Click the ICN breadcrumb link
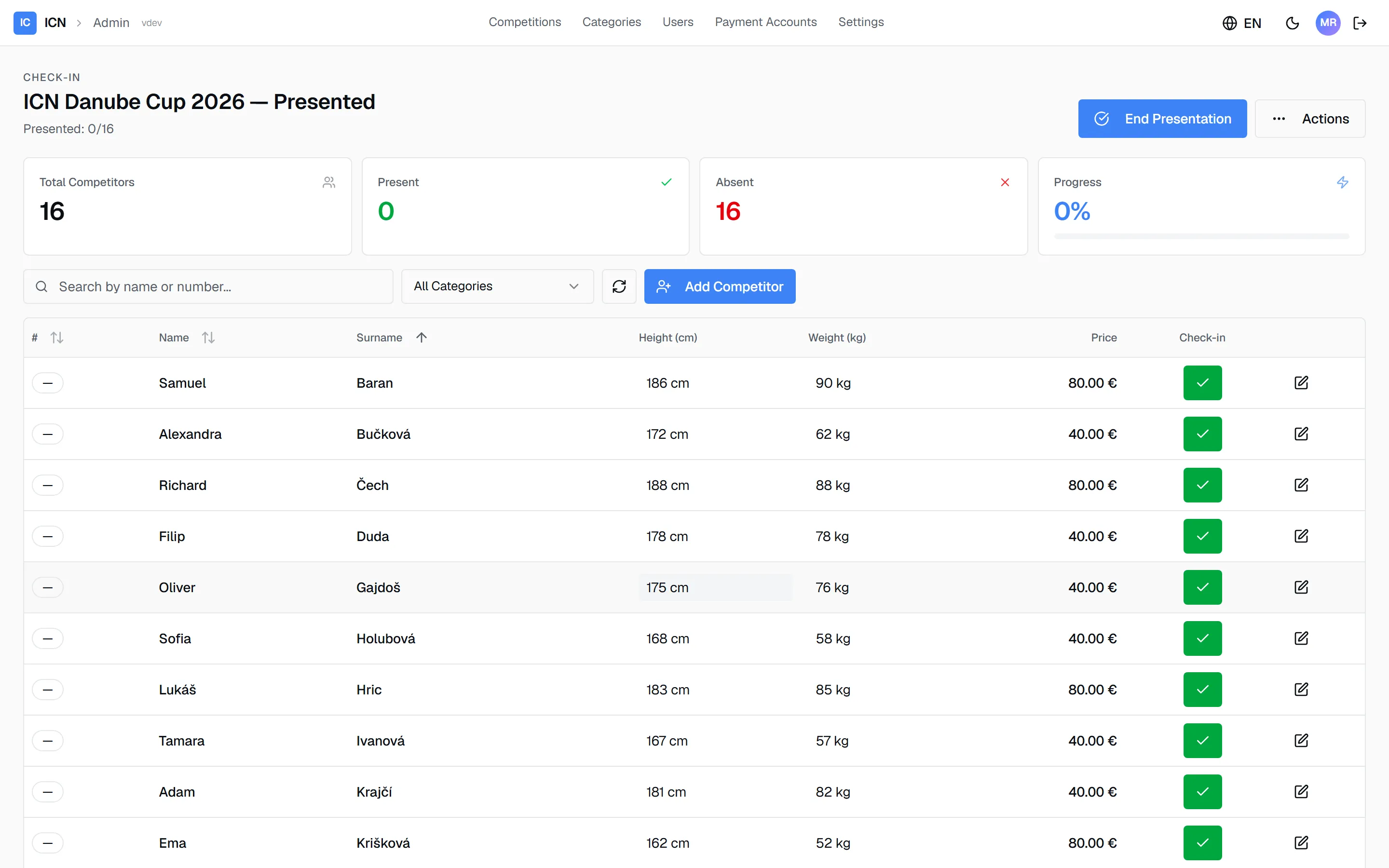 point(55,23)
